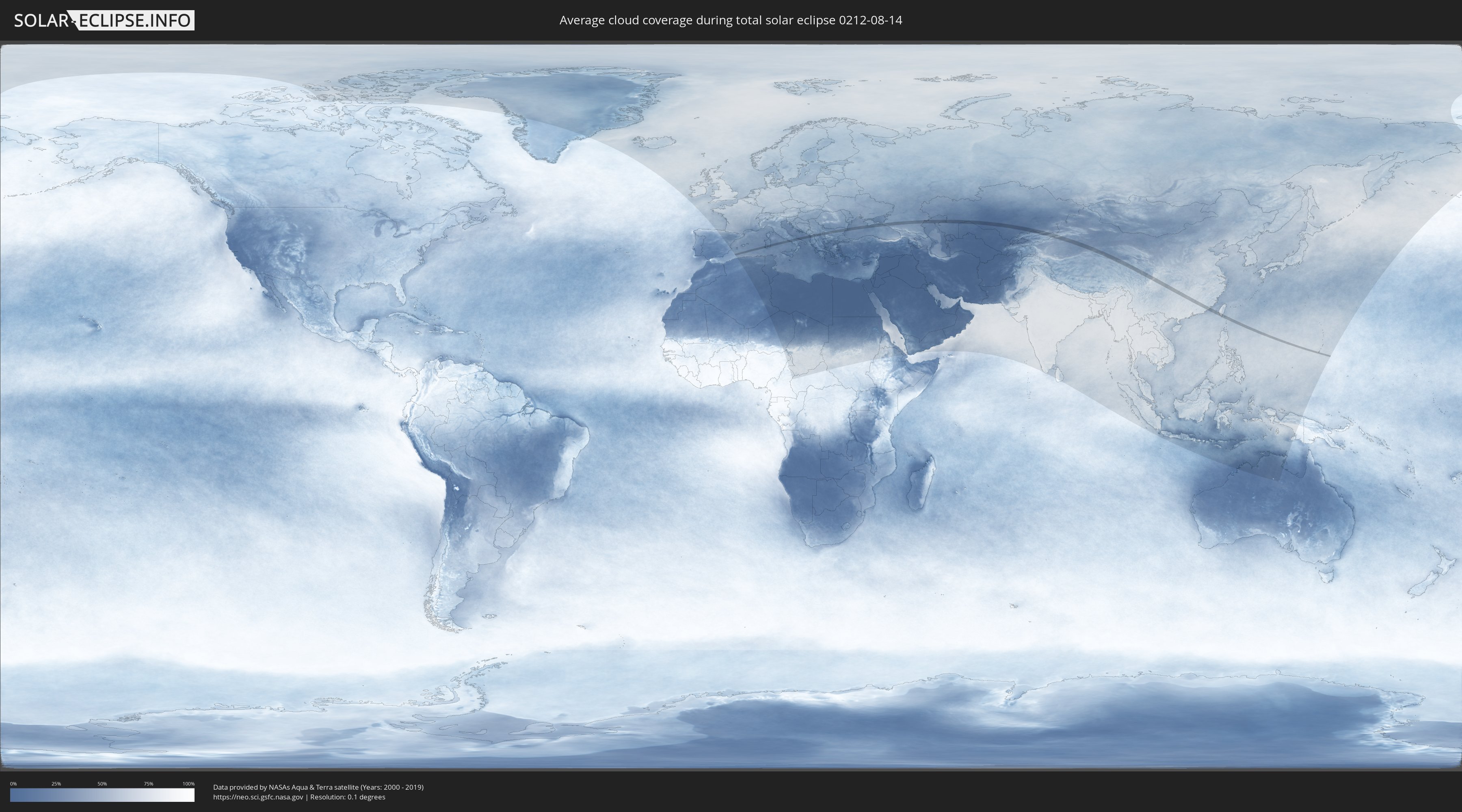Click the neo.sci.gsfc.nasa.gov URL text
The height and width of the screenshot is (812, 1462).
(x=258, y=797)
